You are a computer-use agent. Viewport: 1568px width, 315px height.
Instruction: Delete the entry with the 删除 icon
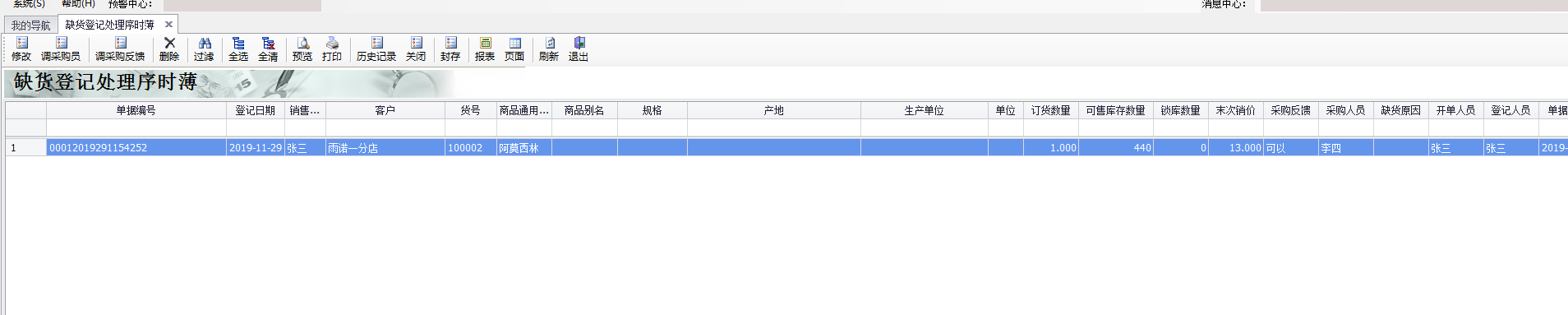click(169, 49)
